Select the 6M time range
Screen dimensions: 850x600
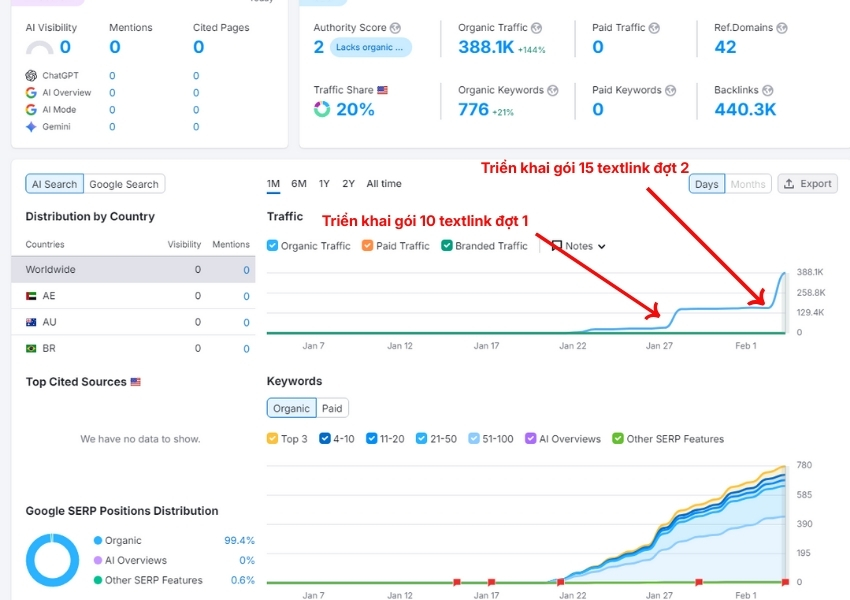(299, 184)
